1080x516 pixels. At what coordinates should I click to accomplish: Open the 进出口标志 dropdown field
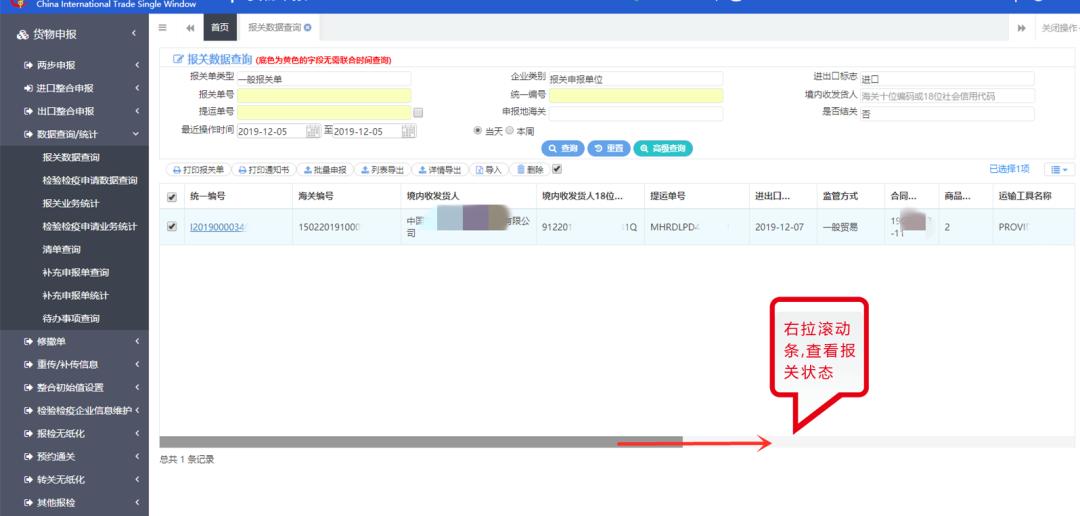948,79
